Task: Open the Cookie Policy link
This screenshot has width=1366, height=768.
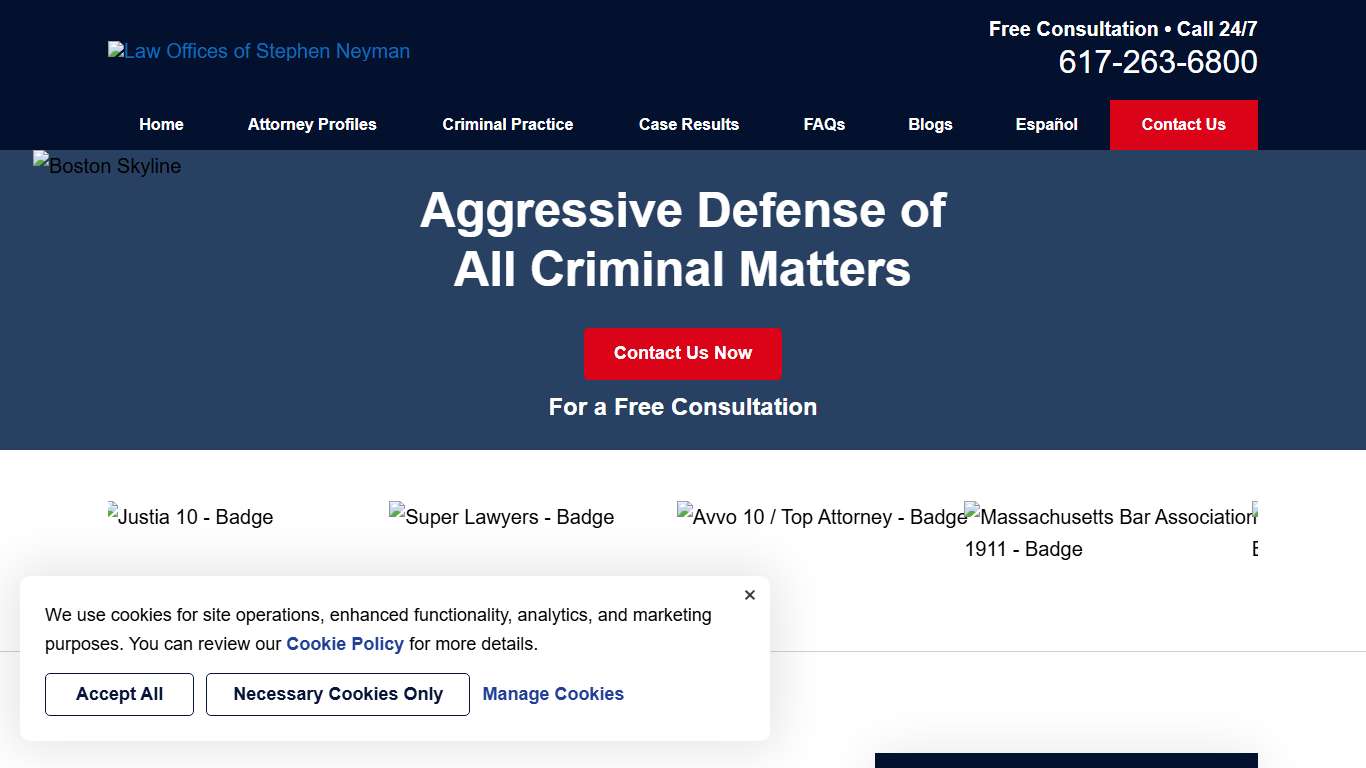Action: [x=345, y=644]
